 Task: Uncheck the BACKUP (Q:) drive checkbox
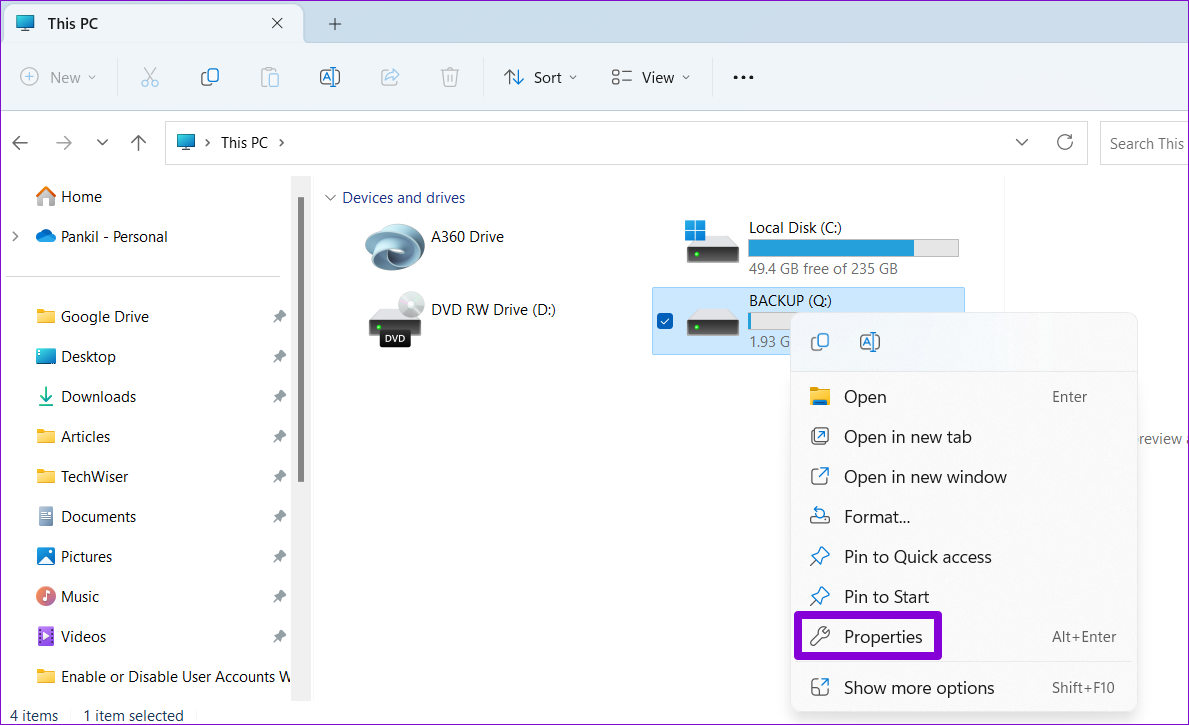click(x=665, y=321)
